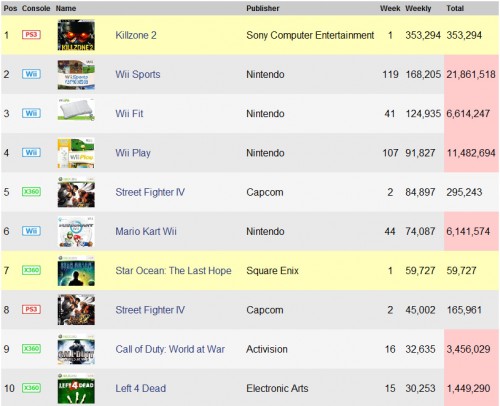Click the Console column header
This screenshot has height=406, width=500.
[x=36, y=8]
